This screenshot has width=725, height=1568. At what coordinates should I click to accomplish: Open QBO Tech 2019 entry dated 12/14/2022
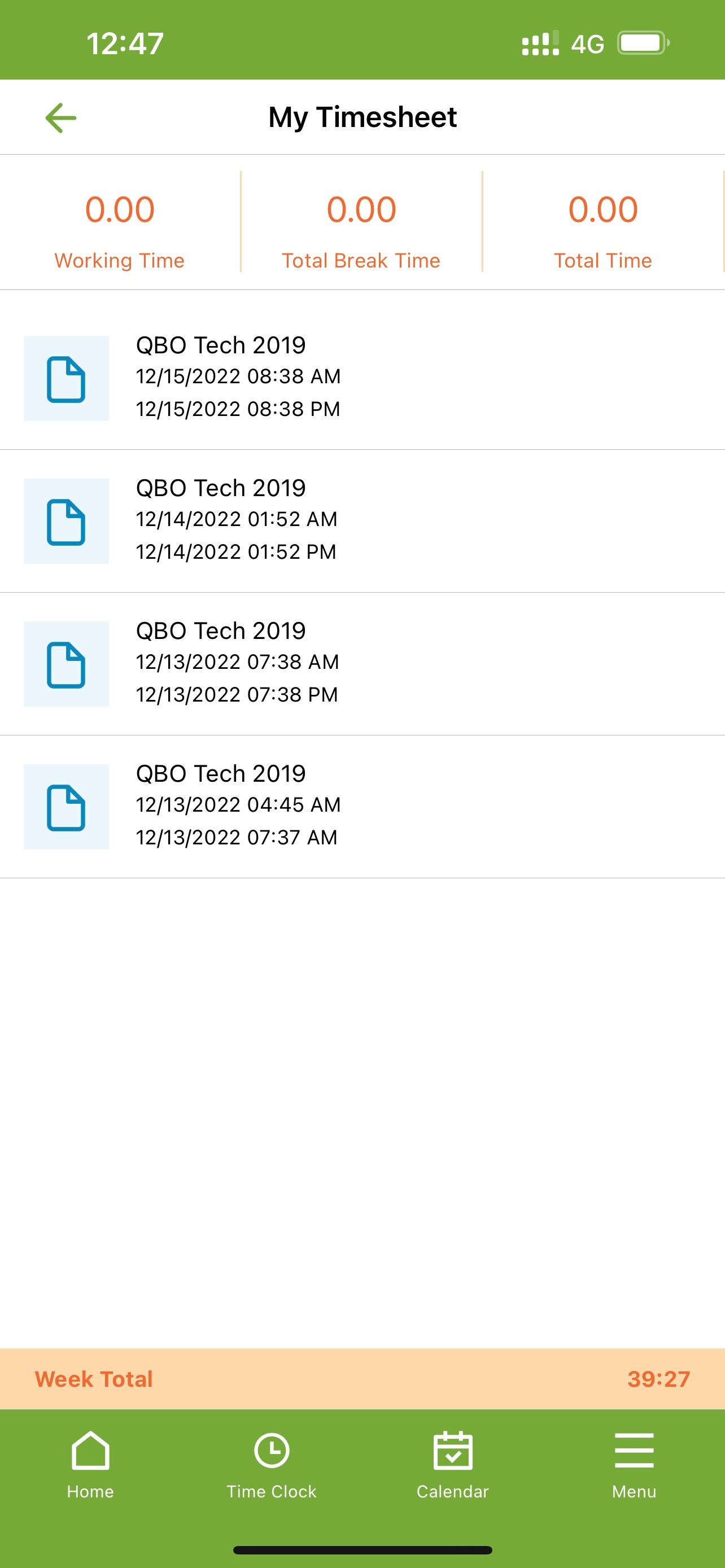(362, 521)
